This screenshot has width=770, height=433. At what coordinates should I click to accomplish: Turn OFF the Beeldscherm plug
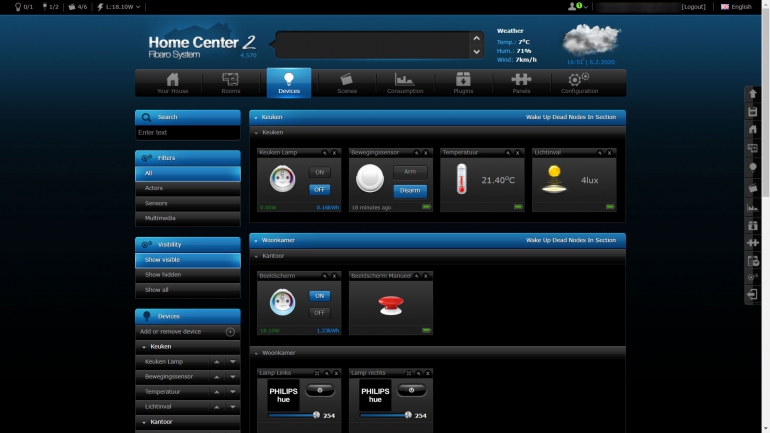[x=319, y=312]
